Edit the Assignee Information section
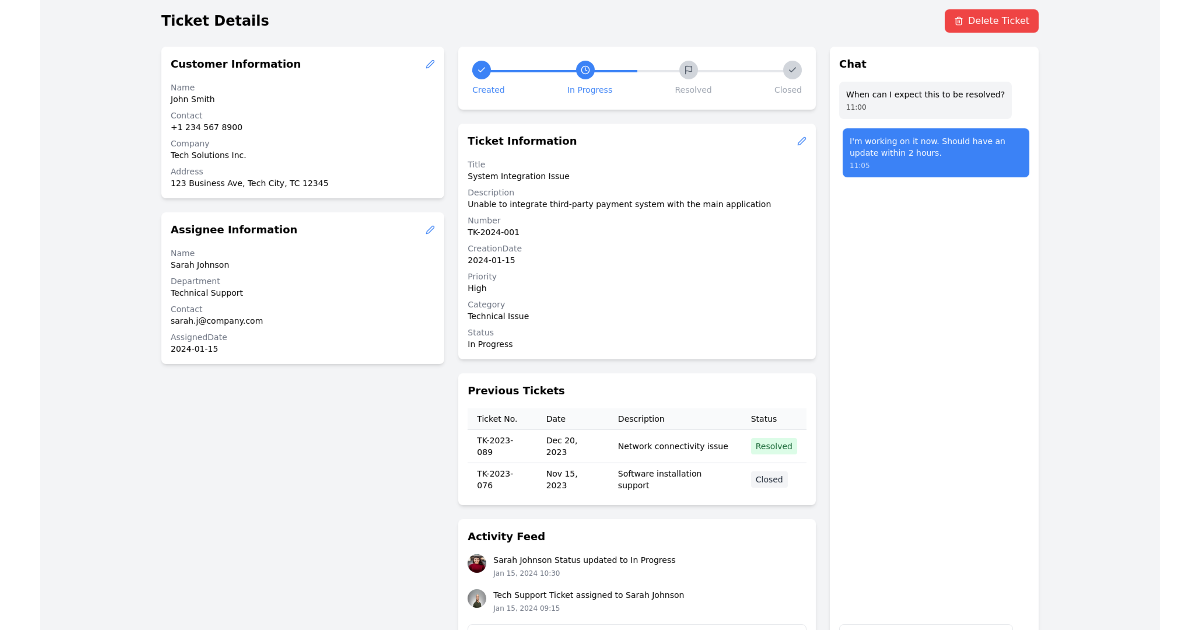Screen dimensions: 1200x630 pos(430,229)
